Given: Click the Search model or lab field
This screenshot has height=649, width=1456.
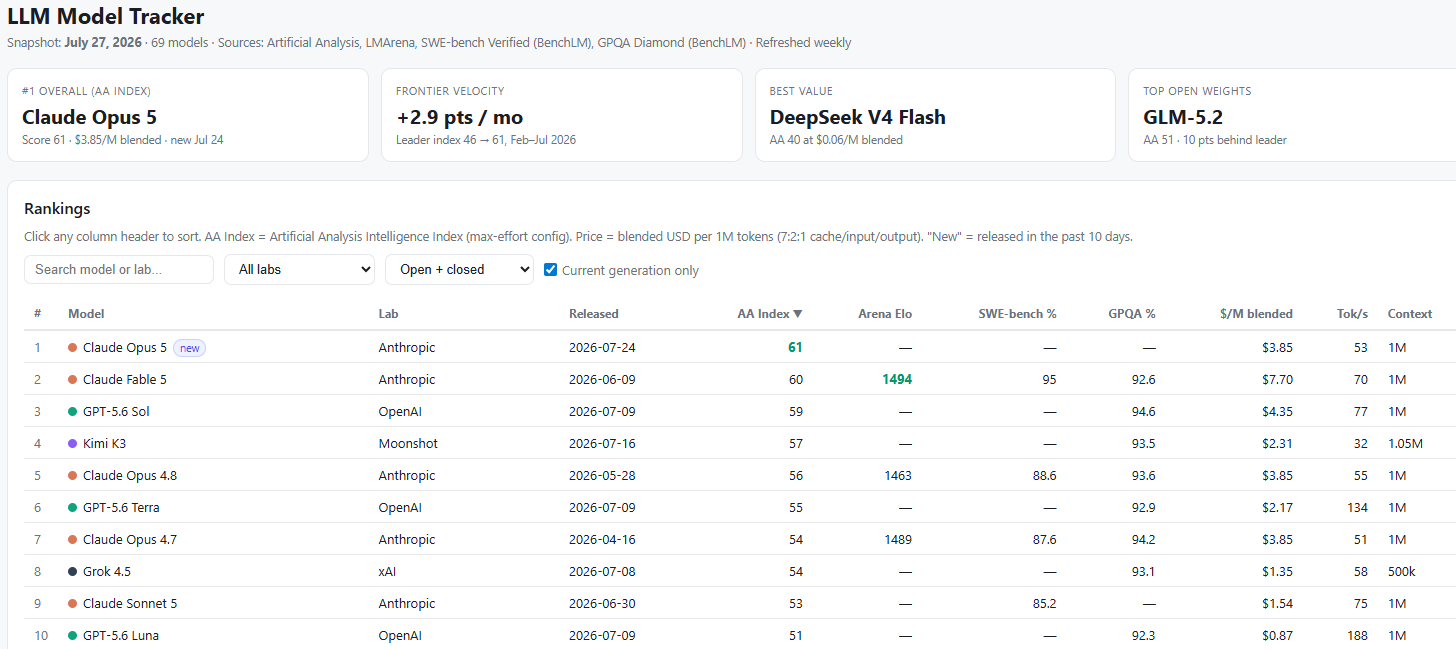Looking at the screenshot, I should [x=119, y=269].
